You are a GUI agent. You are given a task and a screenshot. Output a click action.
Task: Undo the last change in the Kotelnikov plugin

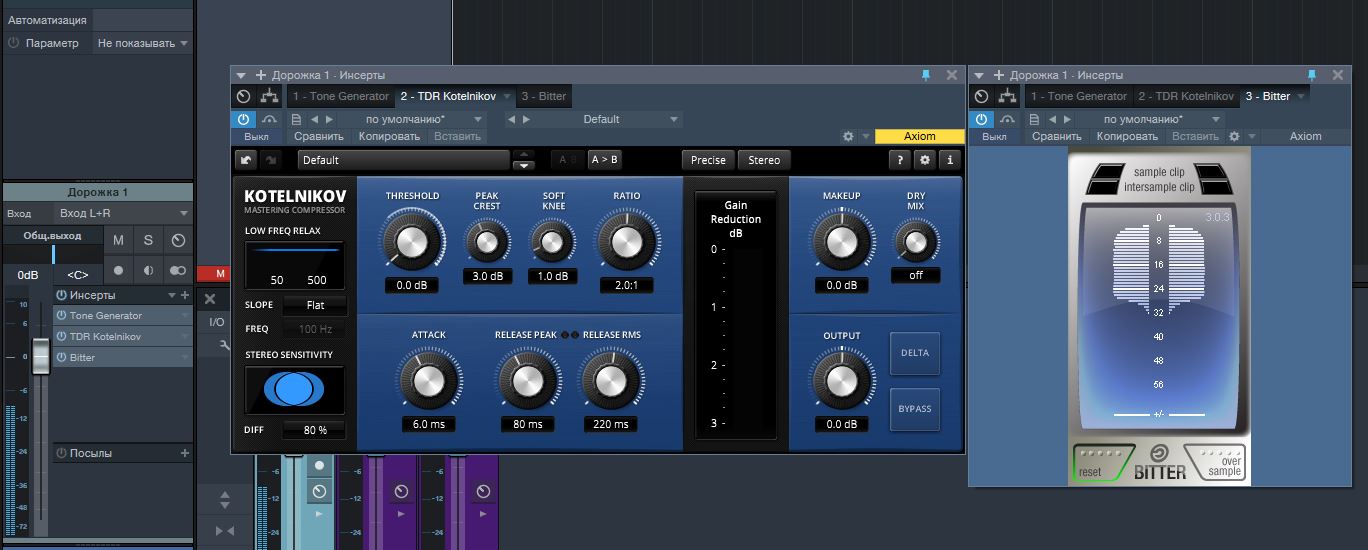click(246, 160)
